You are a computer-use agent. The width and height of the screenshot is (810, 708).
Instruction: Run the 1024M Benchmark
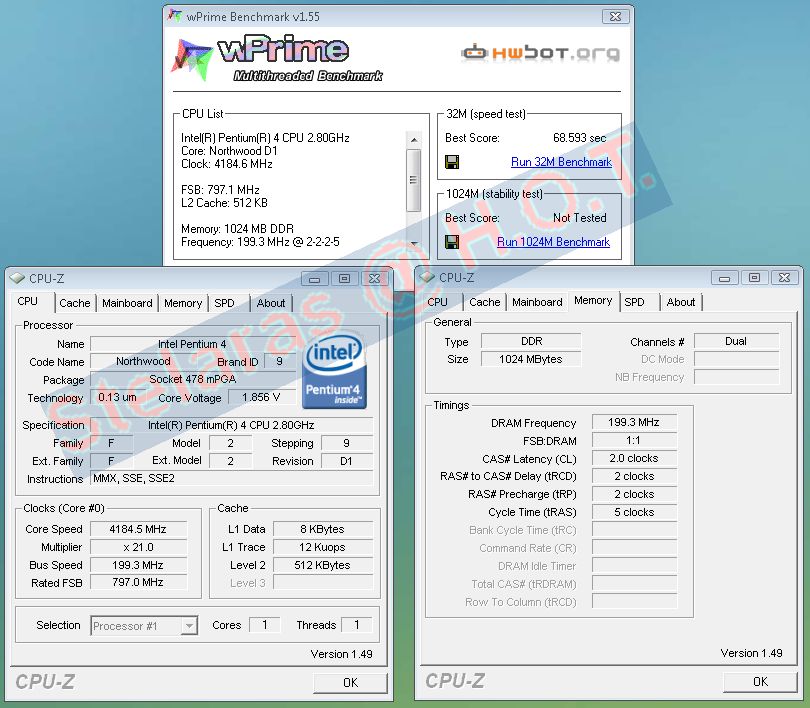pos(553,242)
